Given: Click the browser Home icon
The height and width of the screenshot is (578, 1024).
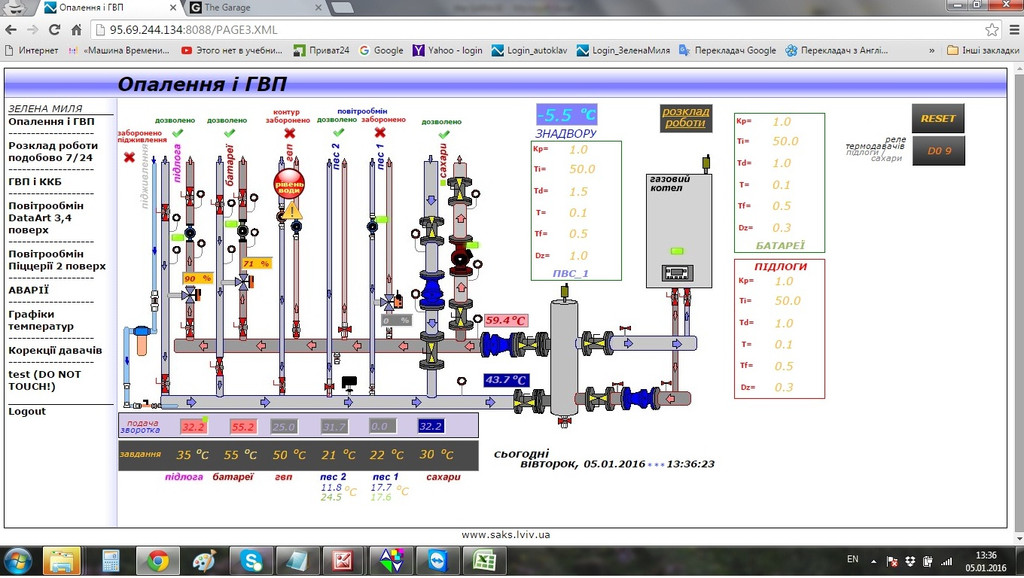Looking at the screenshot, I should pos(76,29).
